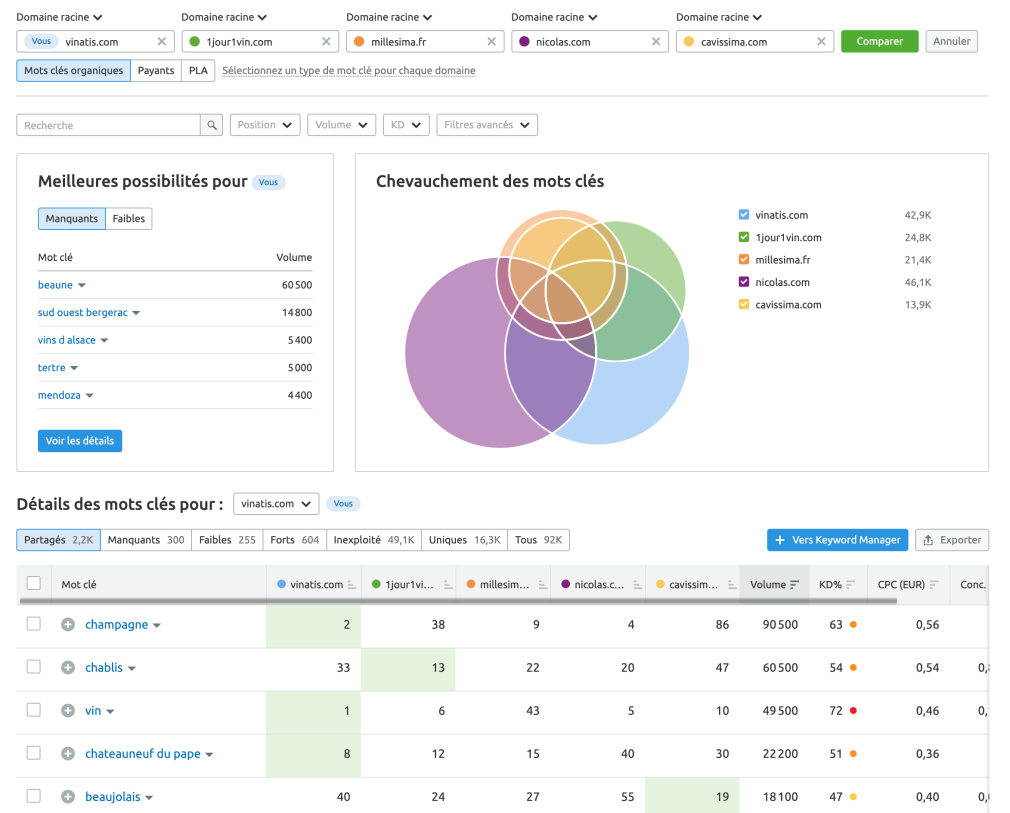Remove cavissima.com with its X icon
The height and width of the screenshot is (813, 1010).
(x=821, y=41)
